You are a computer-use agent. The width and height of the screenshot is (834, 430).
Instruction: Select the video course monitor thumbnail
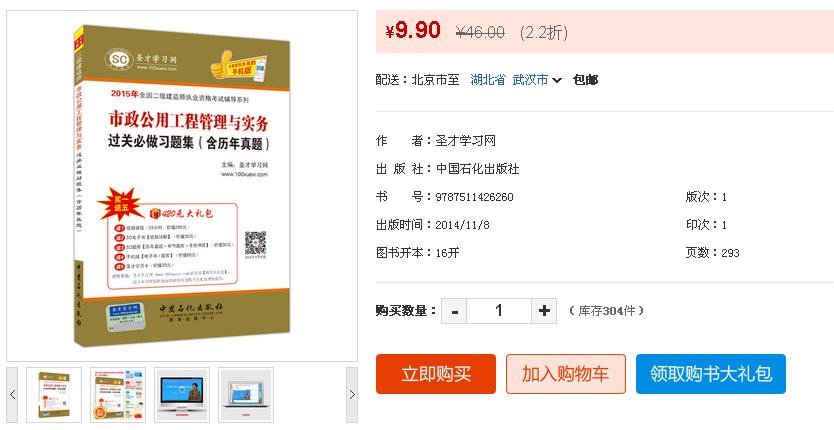[x=182, y=395]
